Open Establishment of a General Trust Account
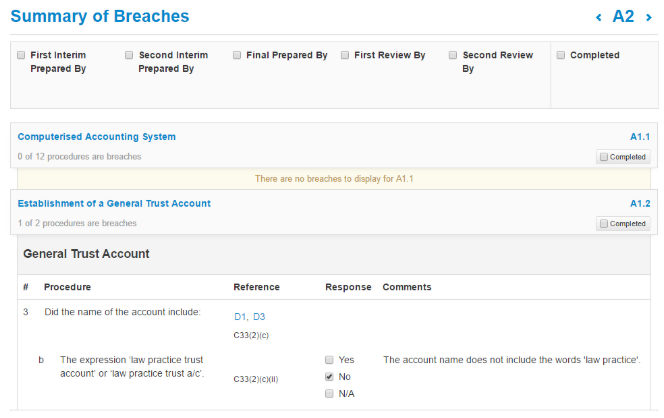This screenshot has height=418, width=664. coord(114,203)
